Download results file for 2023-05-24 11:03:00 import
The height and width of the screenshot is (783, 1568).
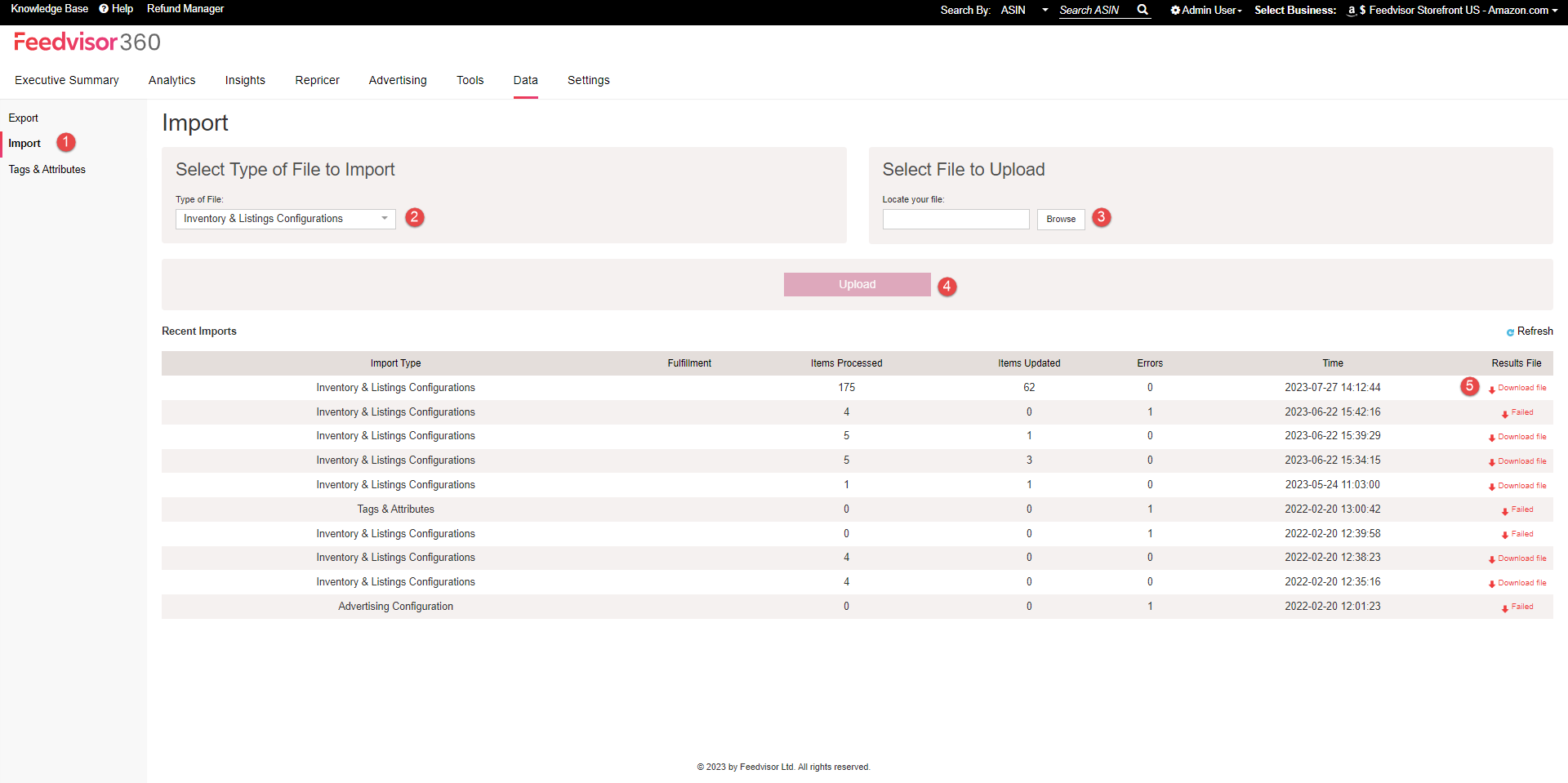(x=1517, y=486)
